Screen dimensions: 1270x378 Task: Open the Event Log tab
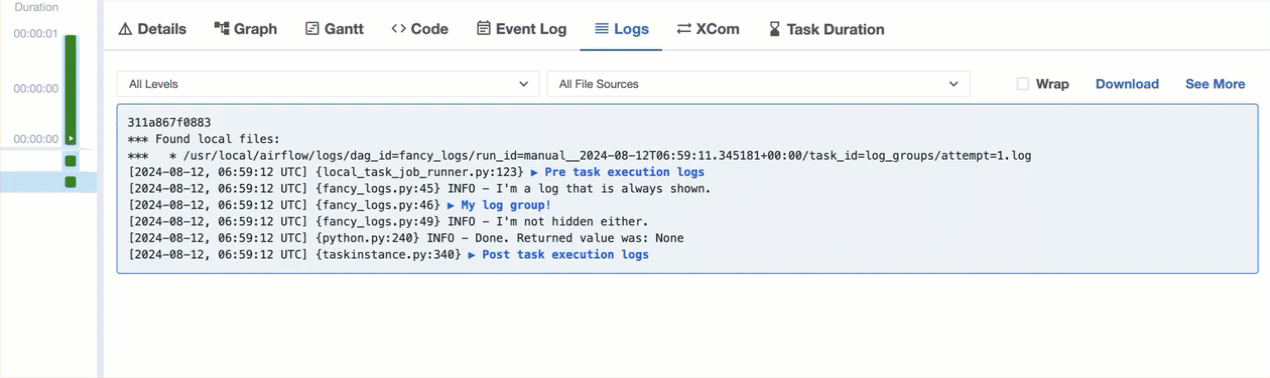[521, 29]
